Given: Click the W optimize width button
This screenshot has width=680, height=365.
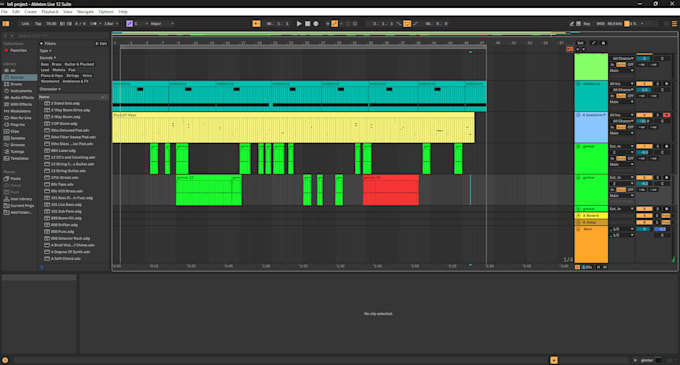Looking at the screenshot, I should pyautogui.click(x=605, y=267).
